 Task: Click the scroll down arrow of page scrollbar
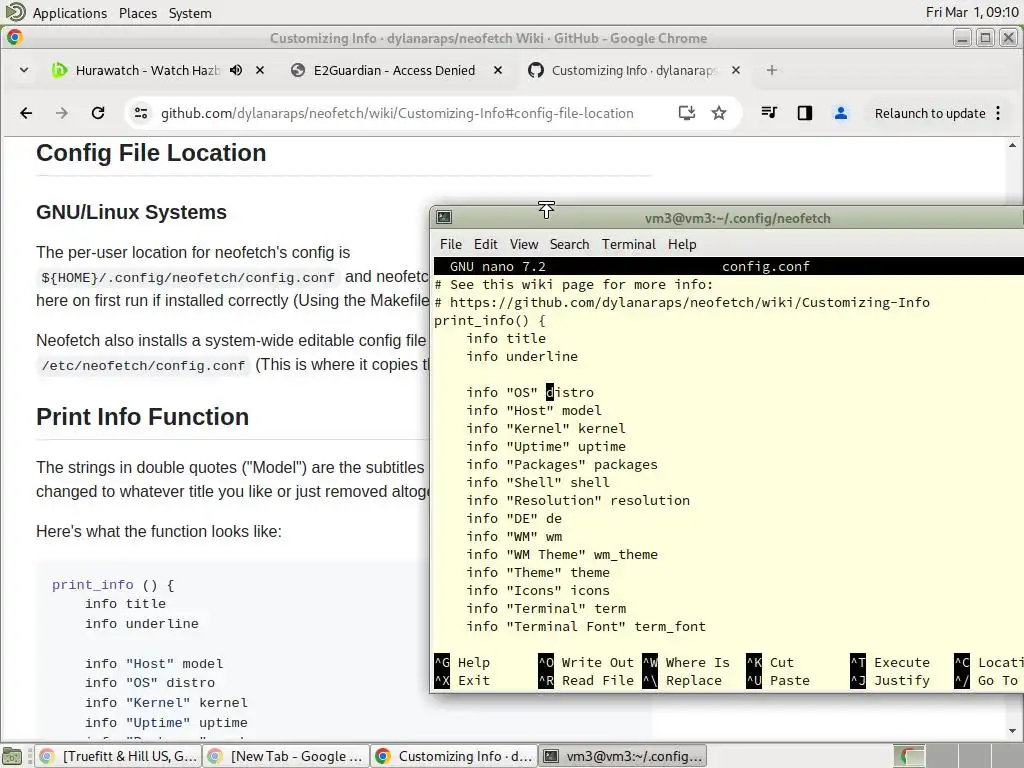pyautogui.click(x=1012, y=731)
